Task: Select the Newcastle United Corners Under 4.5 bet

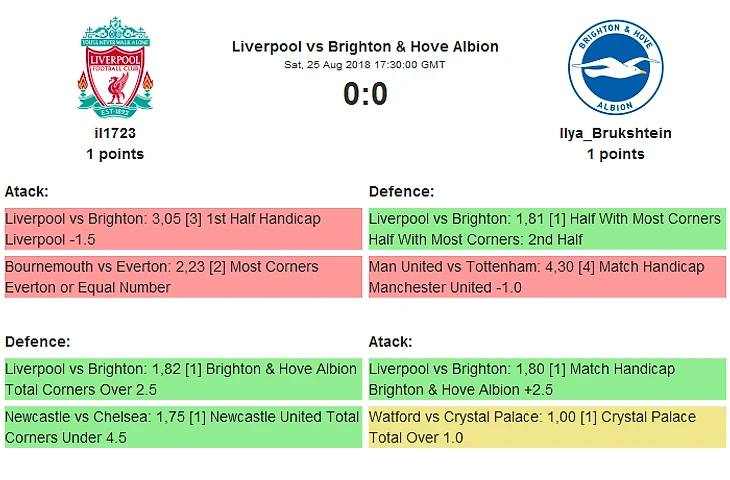Action: coord(183,427)
